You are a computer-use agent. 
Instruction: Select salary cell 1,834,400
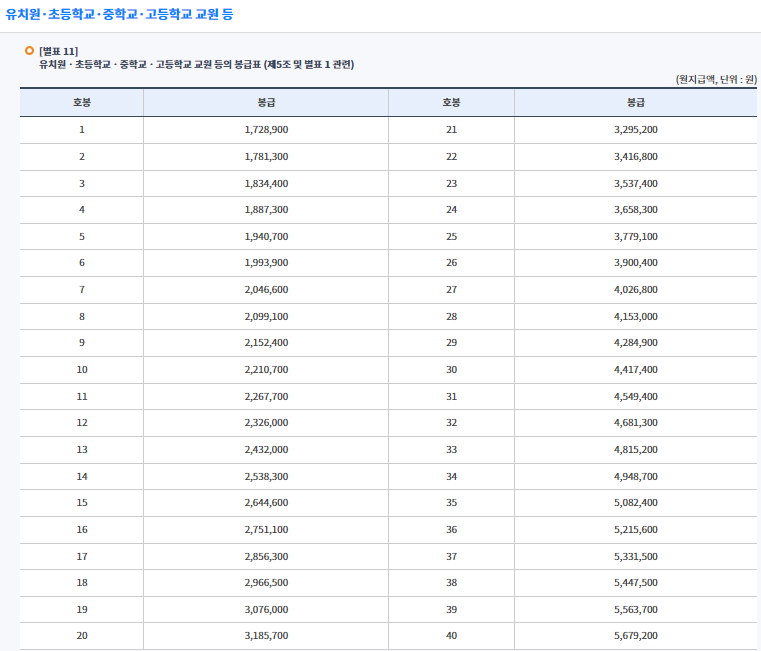266,184
